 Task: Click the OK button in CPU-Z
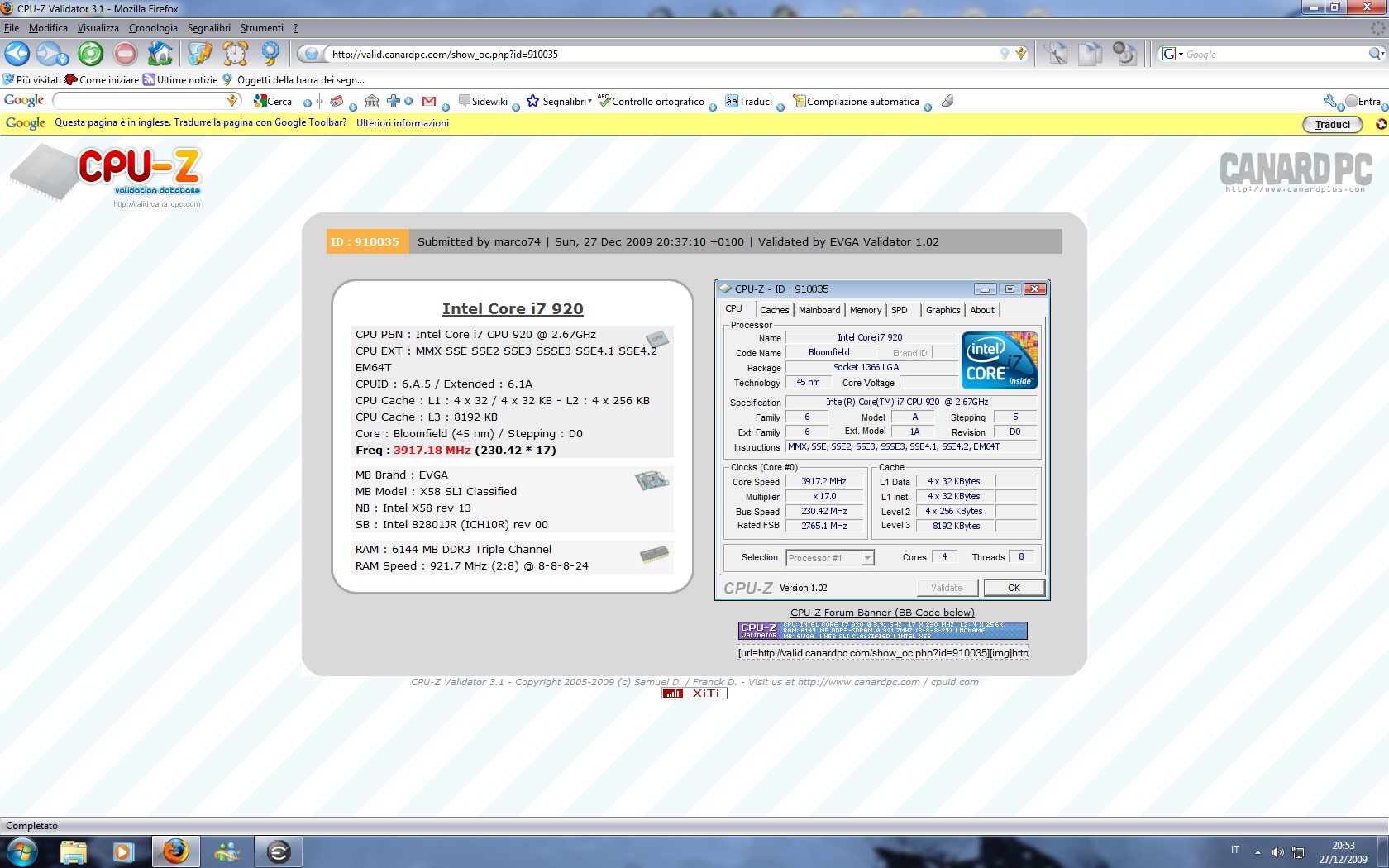[1014, 588]
